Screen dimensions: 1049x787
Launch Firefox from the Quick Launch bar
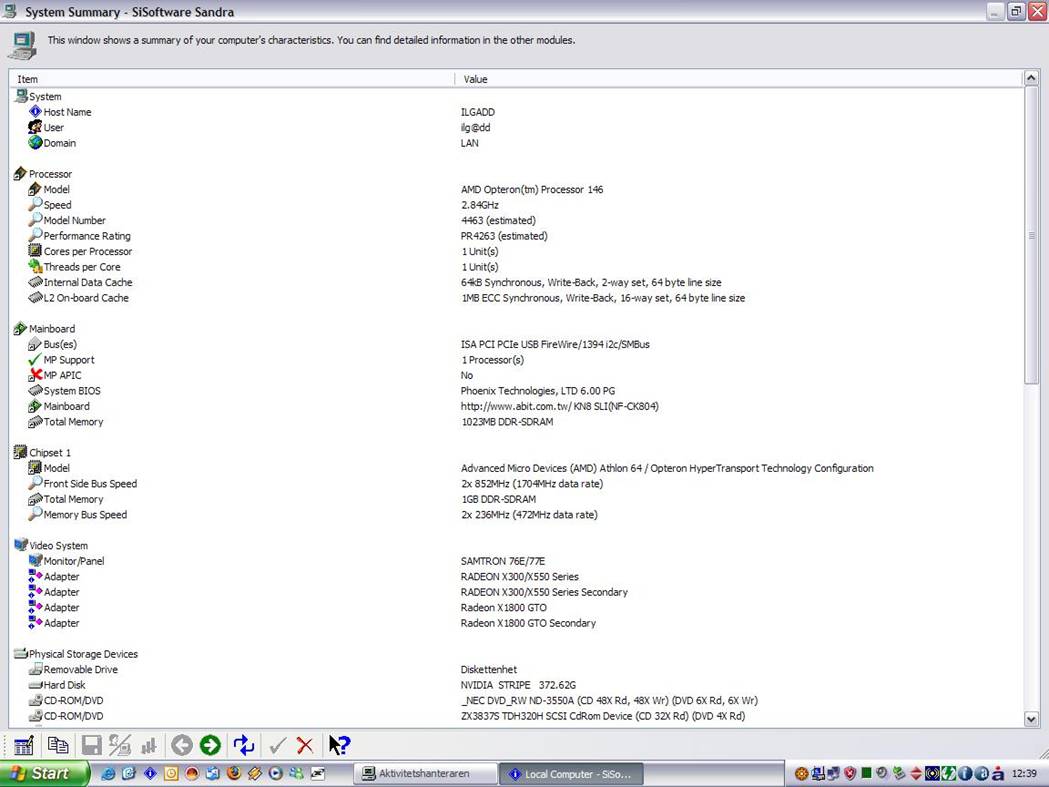[233, 773]
